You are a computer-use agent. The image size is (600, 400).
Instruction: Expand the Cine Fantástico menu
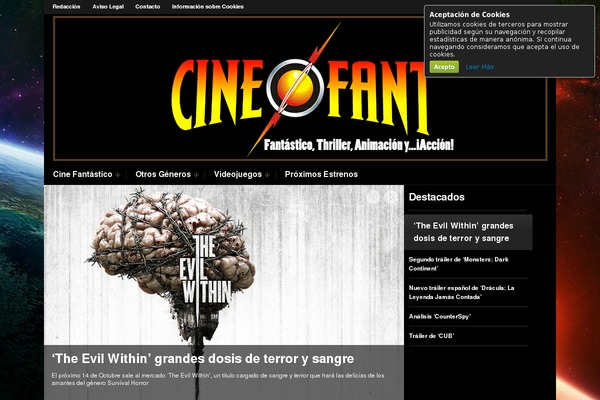pyautogui.click(x=86, y=174)
